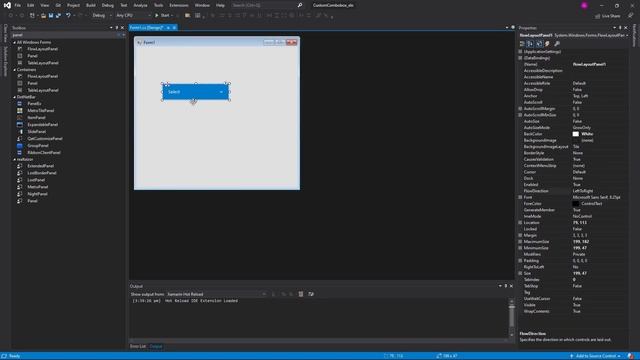Collapse the DotNetBar toolbox group
The height and width of the screenshot is (360, 640).
tap(15, 97)
